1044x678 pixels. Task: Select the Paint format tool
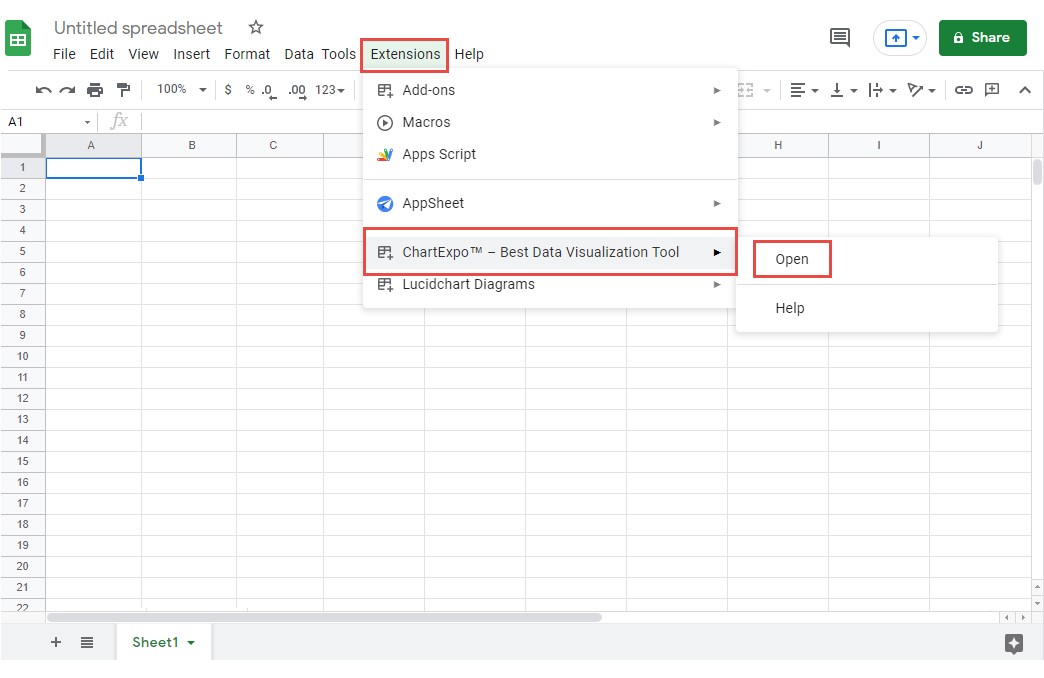123,90
